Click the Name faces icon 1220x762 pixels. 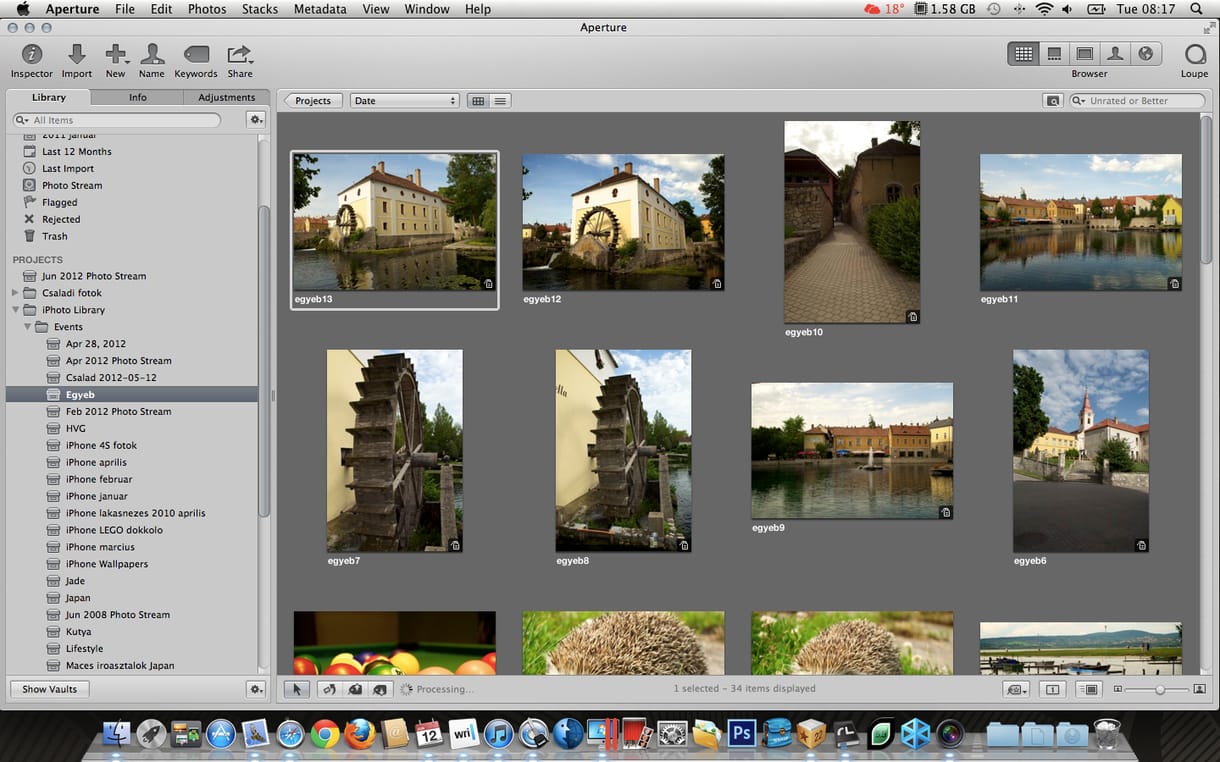pyautogui.click(x=152, y=54)
